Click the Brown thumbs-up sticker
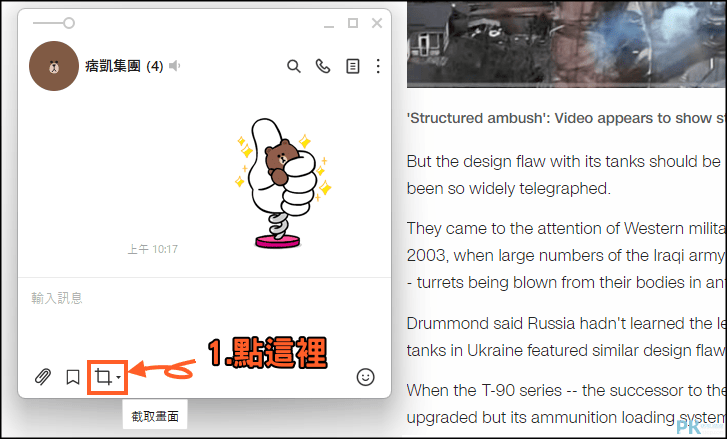 point(283,184)
